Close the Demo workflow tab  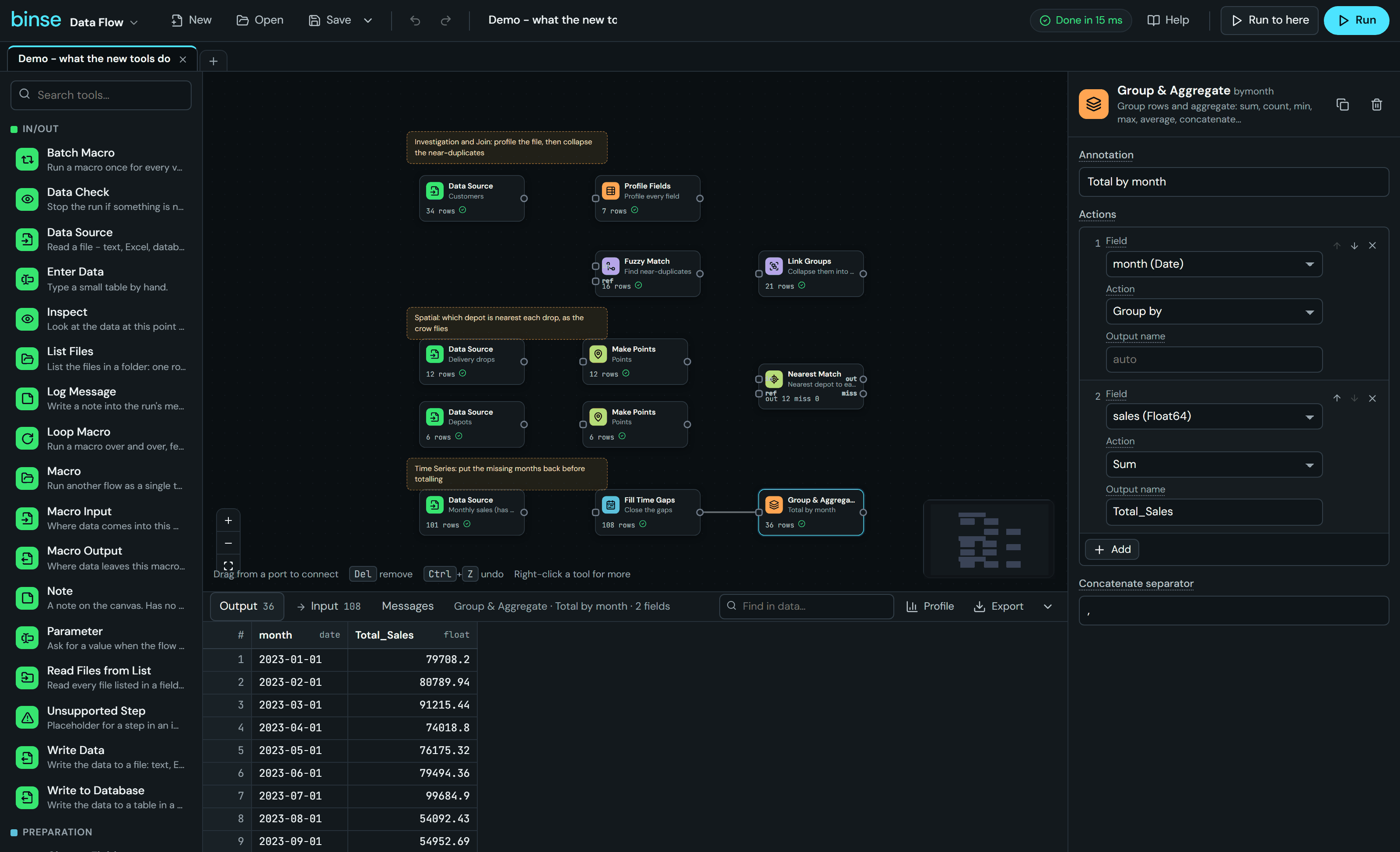point(183,59)
